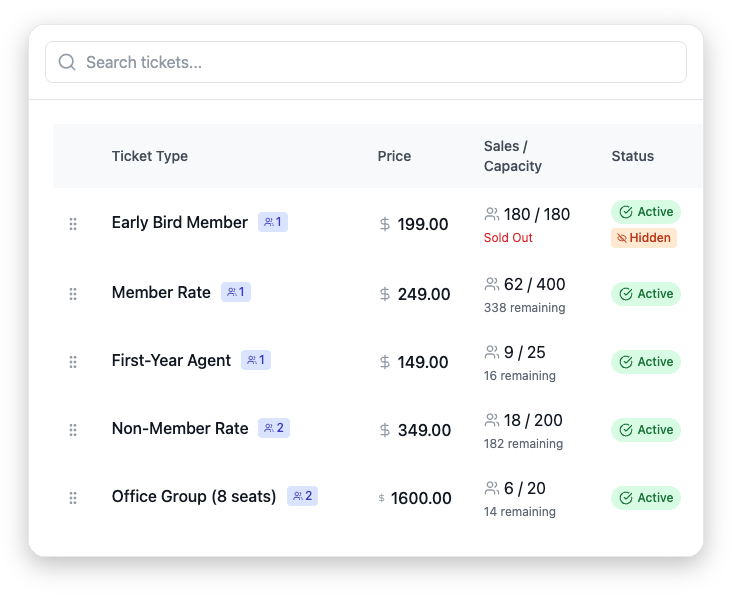
Task: Click the 18 / 200 sales value
Action: point(533,420)
